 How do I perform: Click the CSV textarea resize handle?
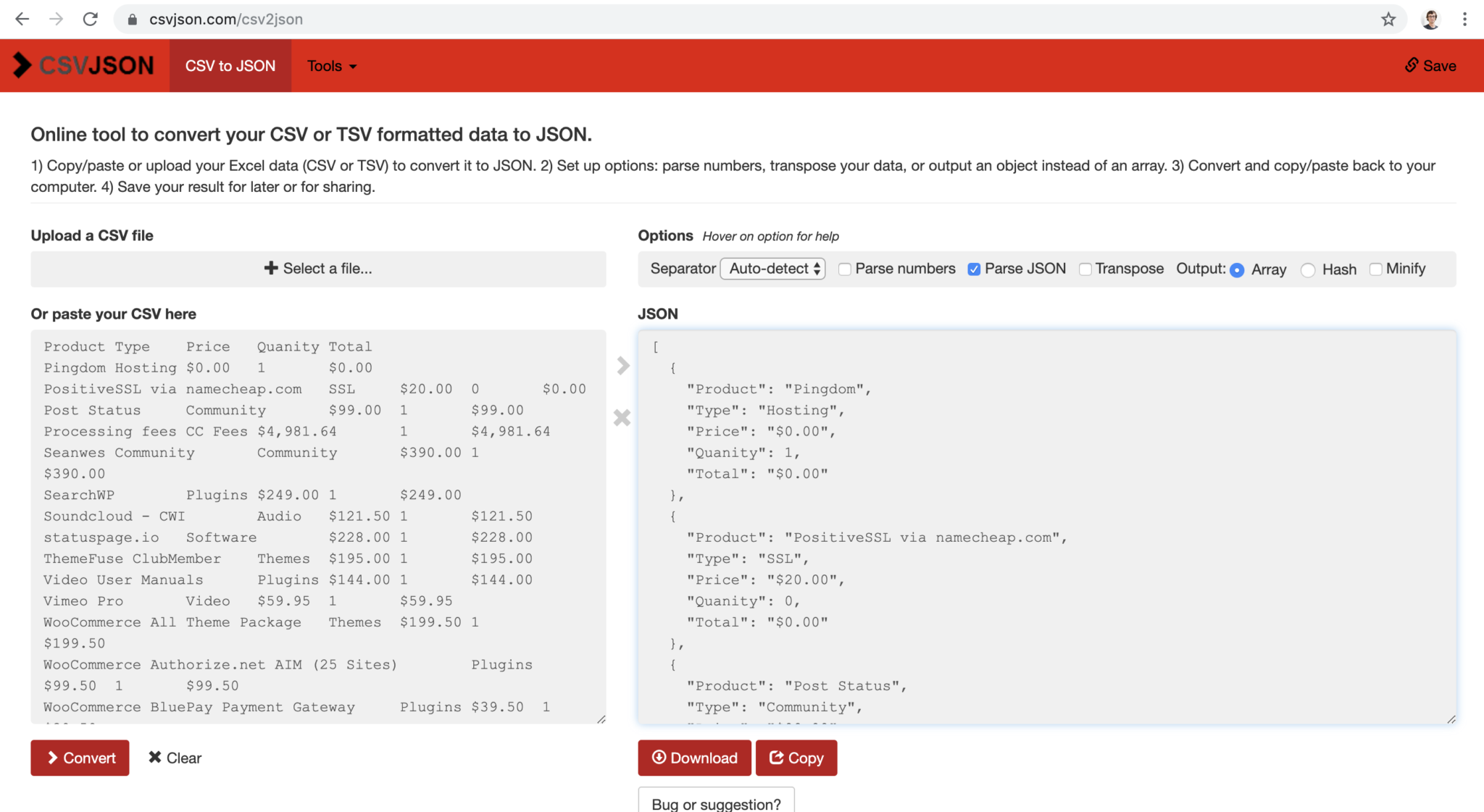click(601, 719)
